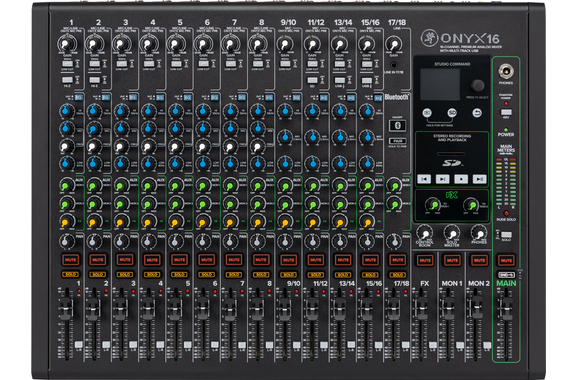Viewport: 576px width, 380px height.
Task: Click the FX to MON 1 green knob
Action: tap(433, 205)
